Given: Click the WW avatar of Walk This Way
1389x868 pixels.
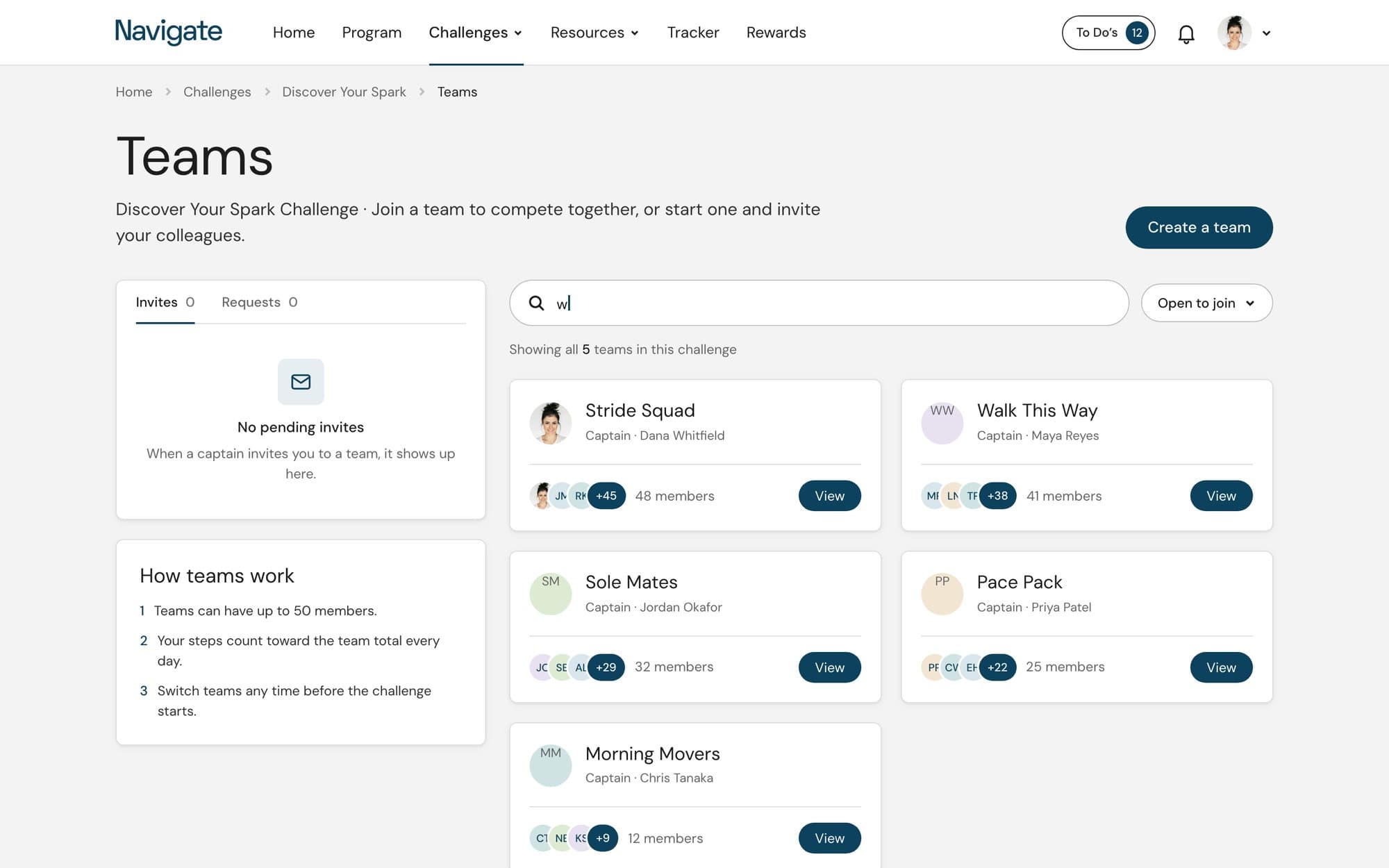Looking at the screenshot, I should click(x=942, y=423).
